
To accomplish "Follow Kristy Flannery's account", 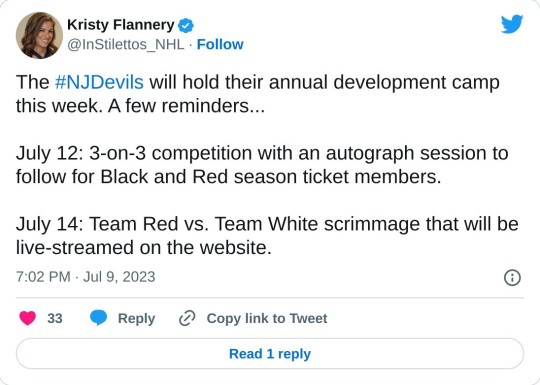I will 220,44.
